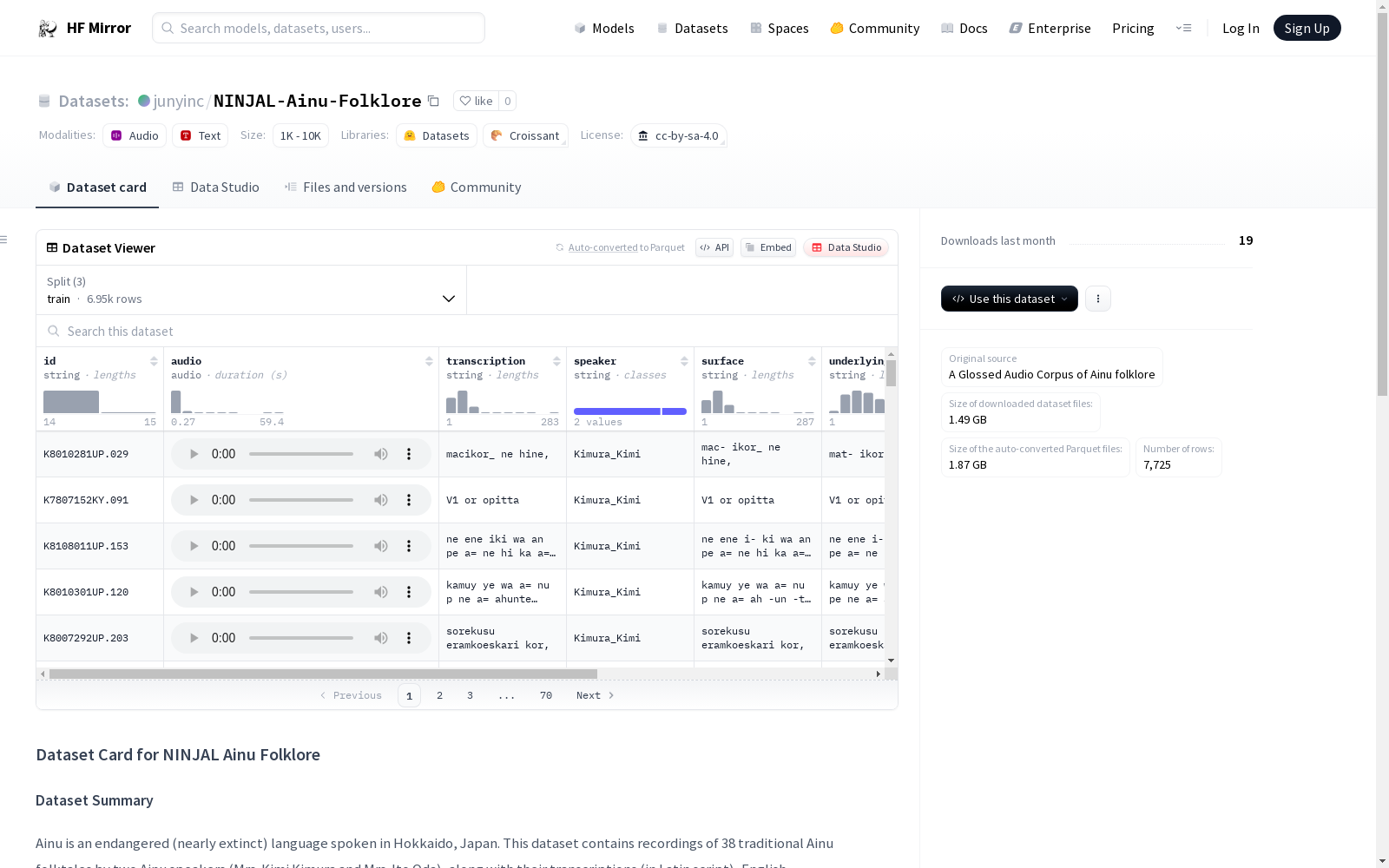Focus the Search this dataset field
The width and height of the screenshot is (1389, 868).
467,331
